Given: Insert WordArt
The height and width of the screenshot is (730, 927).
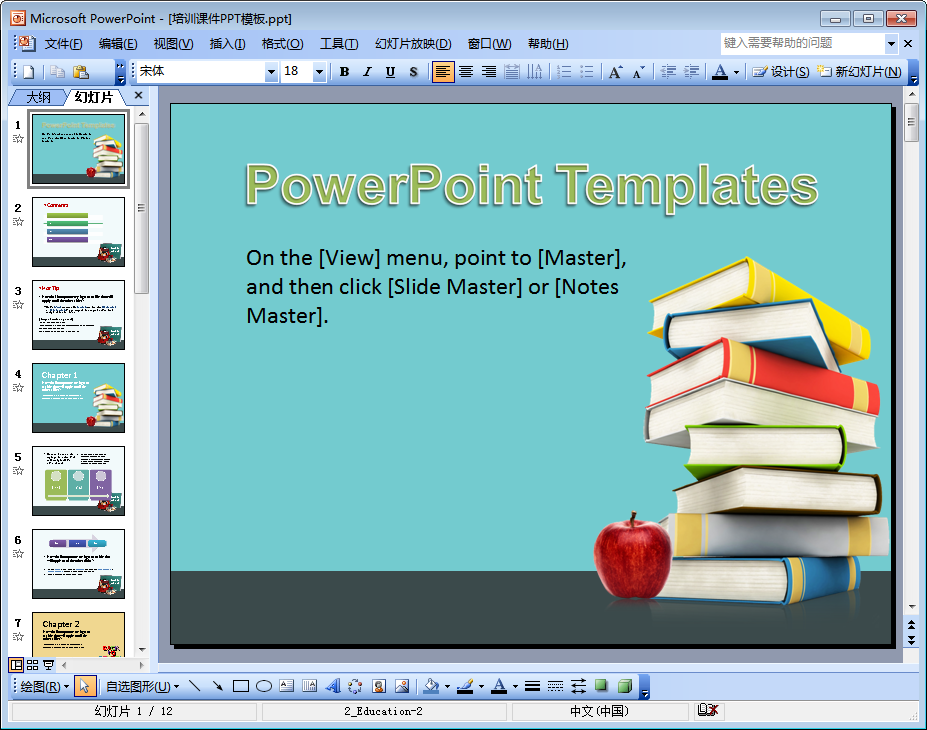Looking at the screenshot, I should pyautogui.click(x=332, y=686).
